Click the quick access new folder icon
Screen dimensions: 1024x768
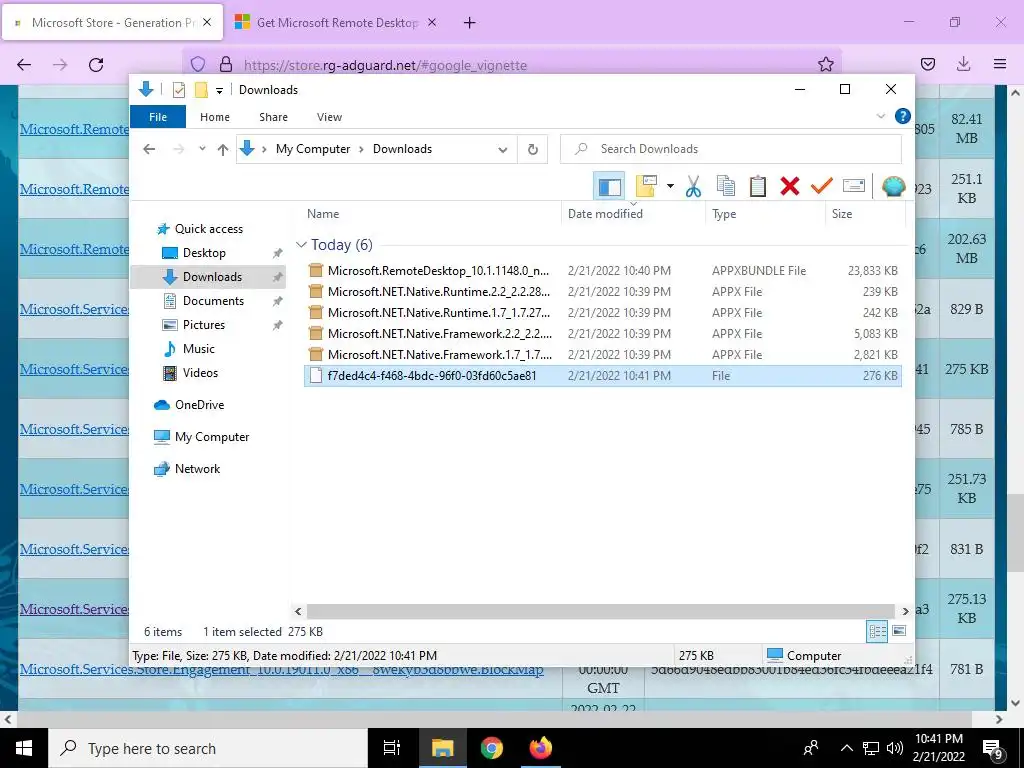(x=201, y=90)
